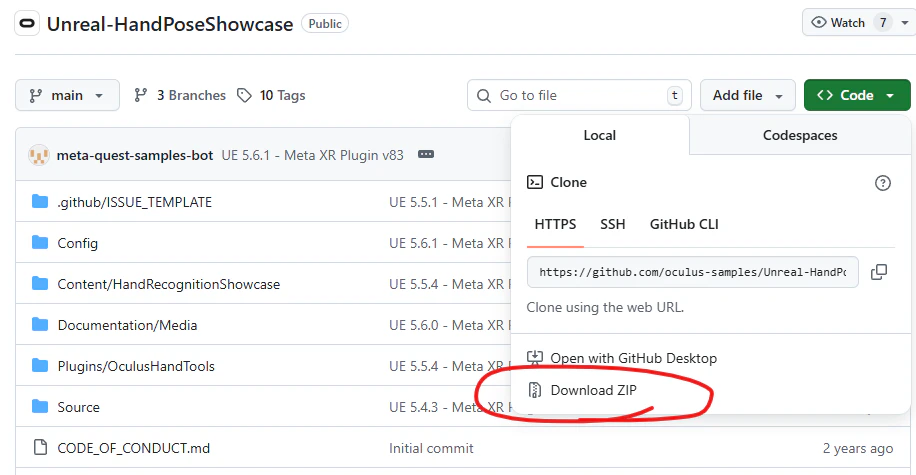916x475 pixels.
Task: Switch to the Local tab
Action: (x=600, y=136)
